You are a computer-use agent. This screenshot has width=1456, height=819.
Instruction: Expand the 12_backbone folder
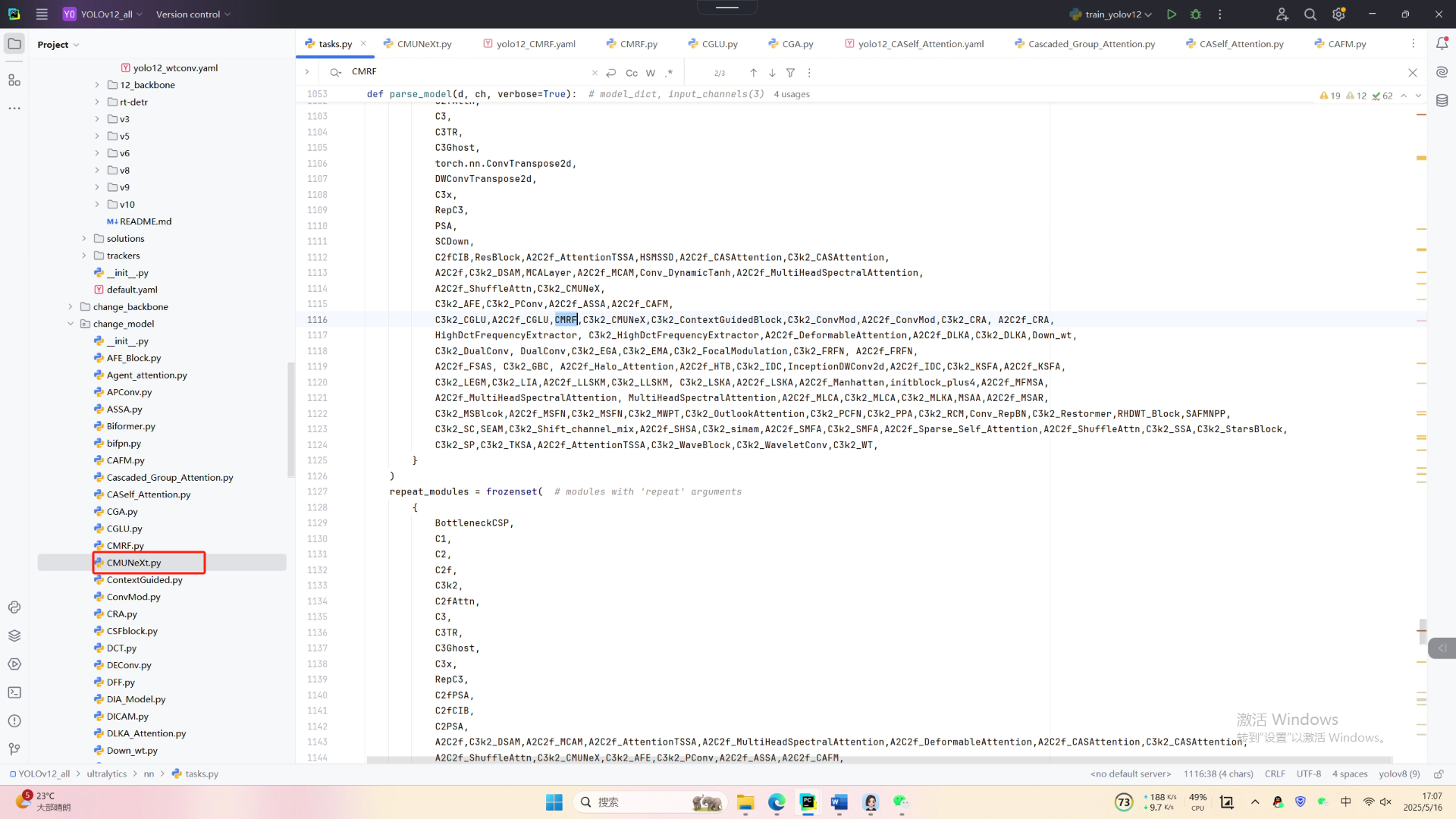point(97,85)
